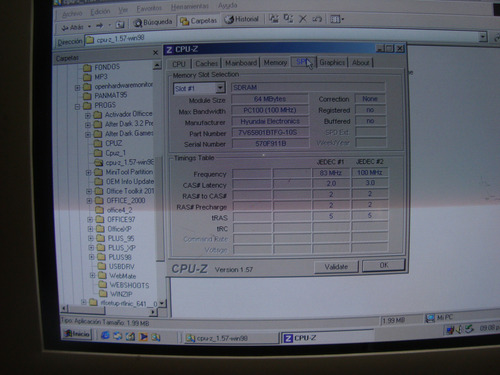Click the undo icon in Explorer toolbar
The image size is (500, 375).
point(317,19)
